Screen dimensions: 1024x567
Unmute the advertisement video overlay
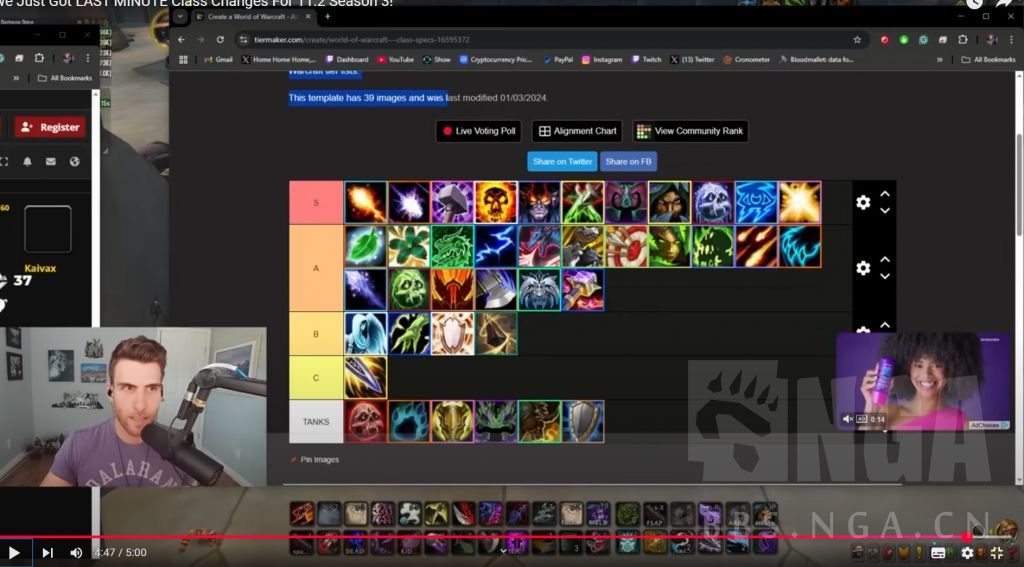point(848,419)
